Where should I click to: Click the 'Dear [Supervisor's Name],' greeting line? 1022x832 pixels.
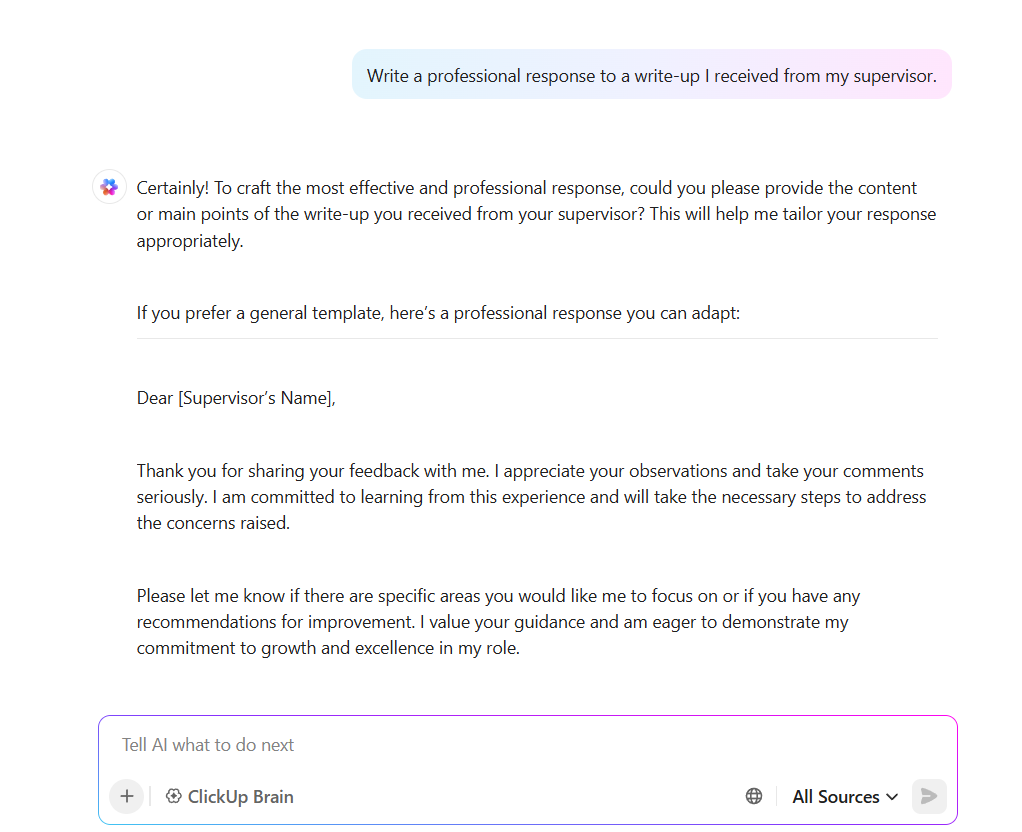coord(236,398)
